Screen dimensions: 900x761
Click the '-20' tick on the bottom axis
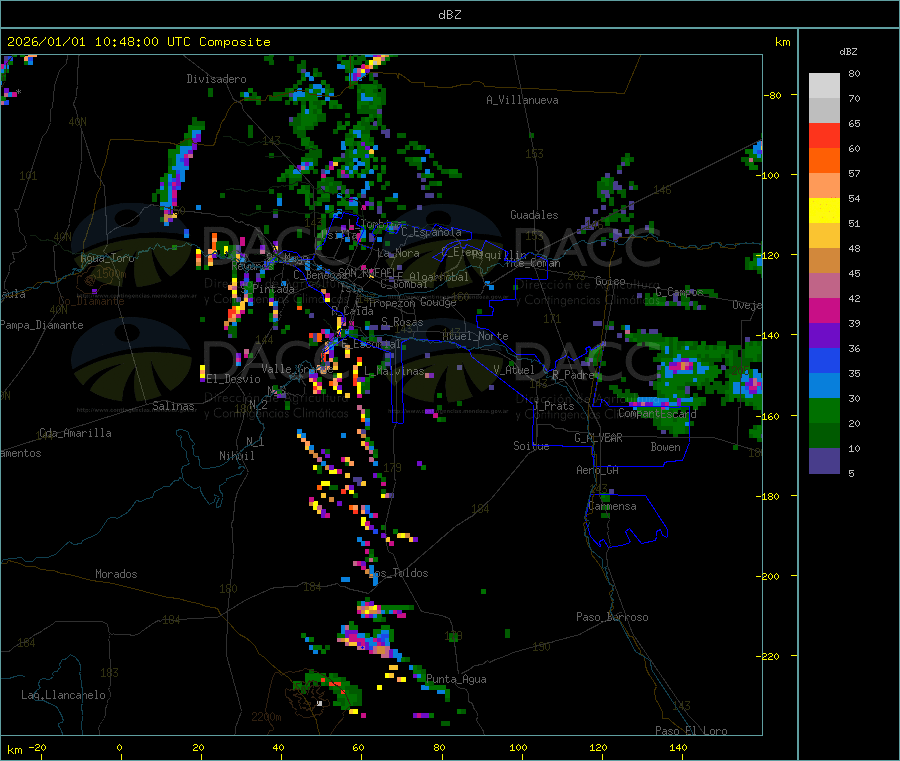click(37, 747)
